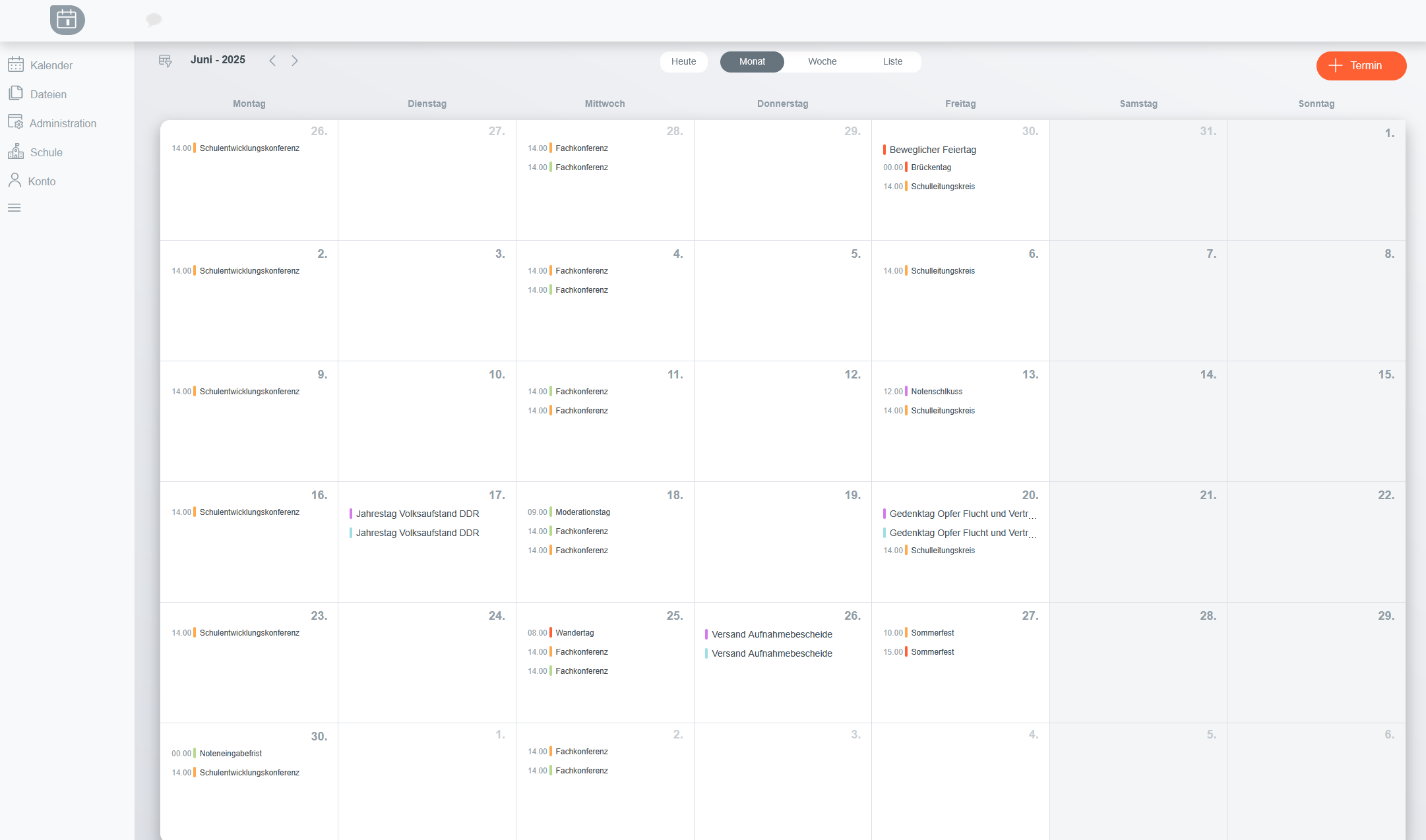Image resolution: width=1426 pixels, height=840 pixels.
Task: Open the Beweglicher Feiertag event
Action: tap(932, 150)
